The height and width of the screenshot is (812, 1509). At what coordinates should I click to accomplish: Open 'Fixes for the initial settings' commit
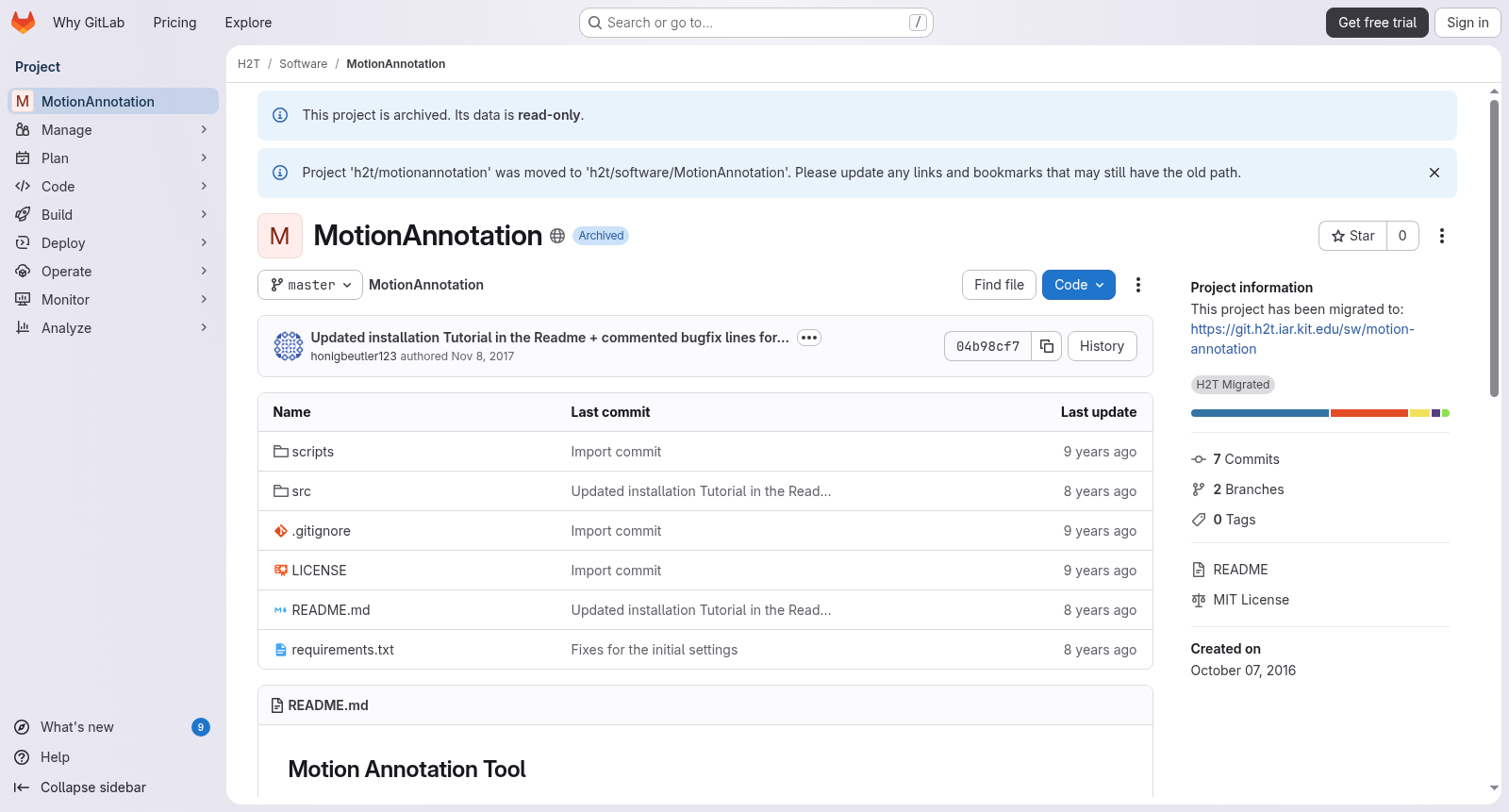655,650
